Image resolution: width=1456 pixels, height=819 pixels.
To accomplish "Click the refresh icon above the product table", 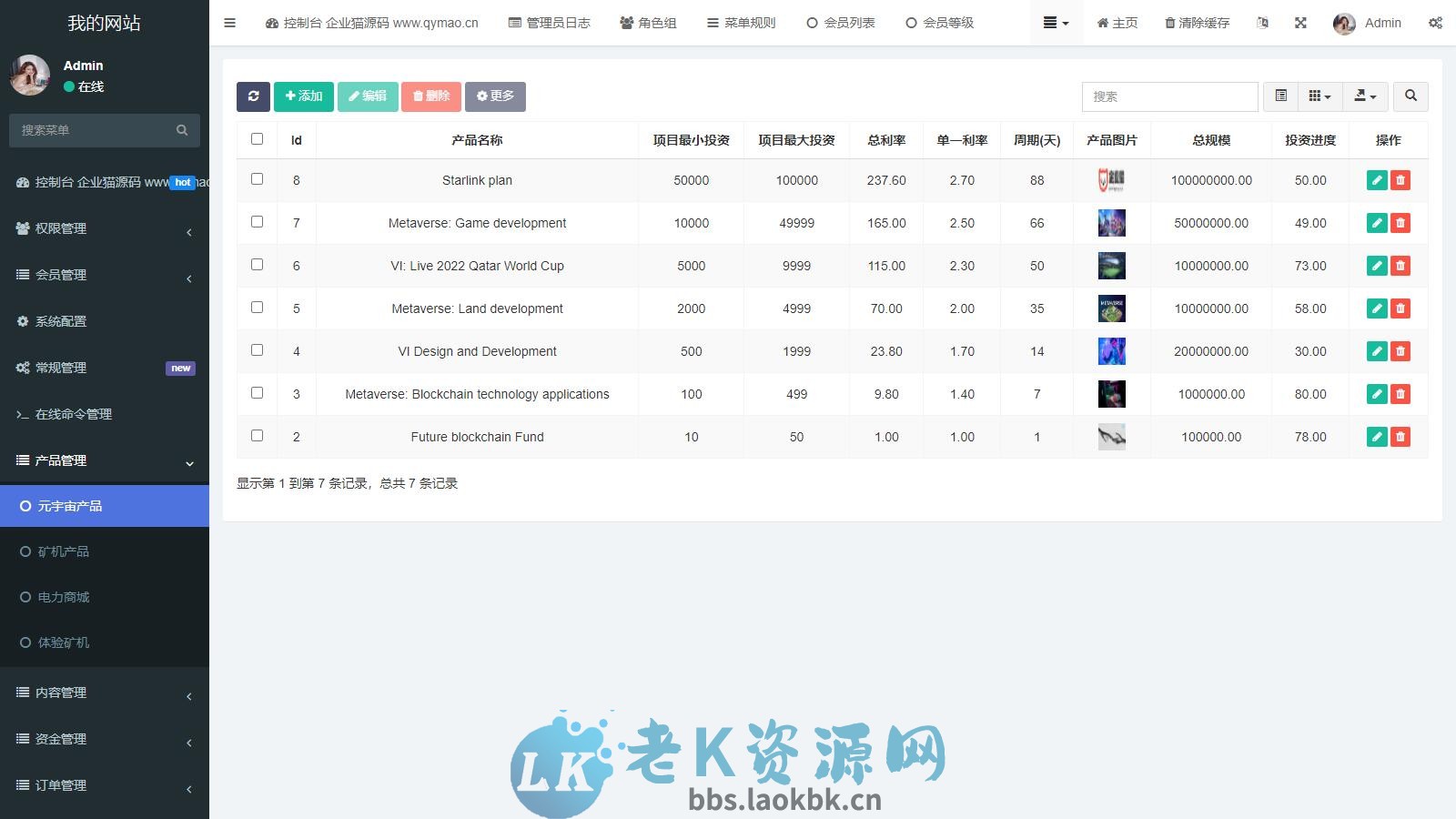I will click(253, 96).
